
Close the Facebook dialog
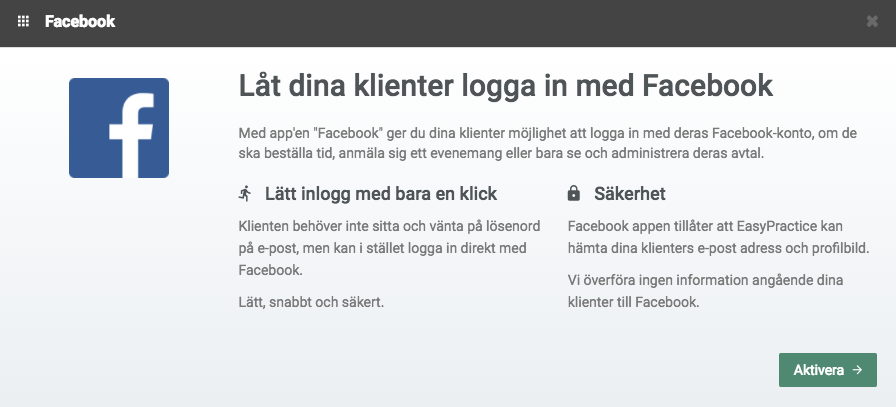(x=871, y=22)
